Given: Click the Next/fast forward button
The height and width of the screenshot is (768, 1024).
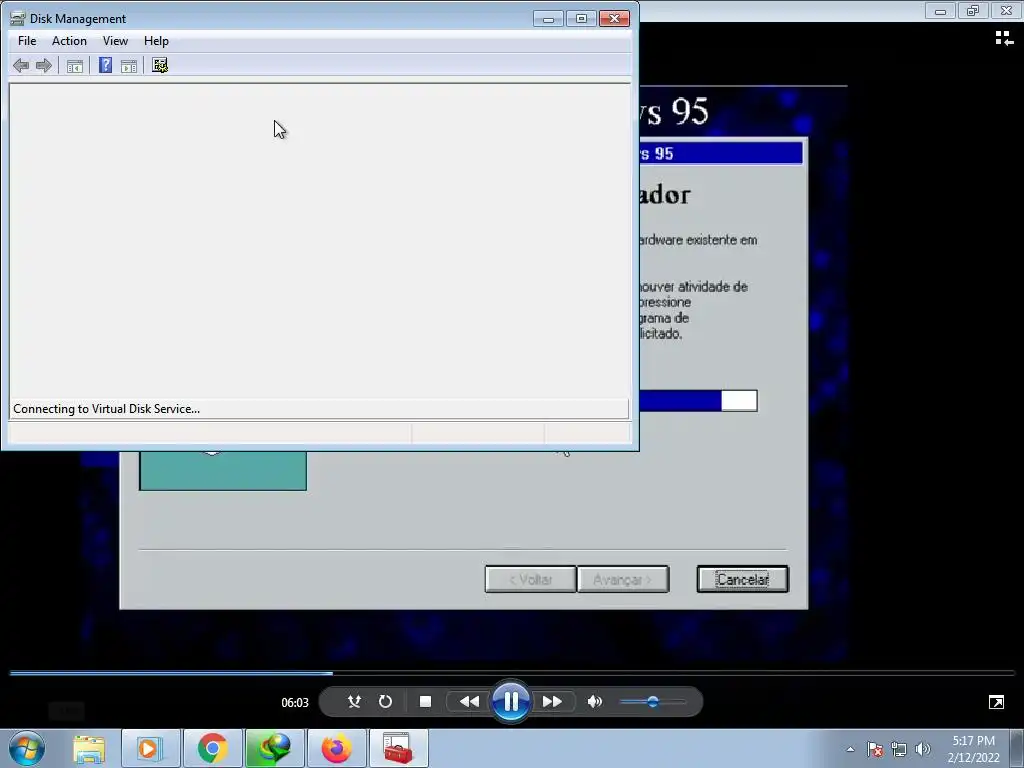Looking at the screenshot, I should (552, 701).
